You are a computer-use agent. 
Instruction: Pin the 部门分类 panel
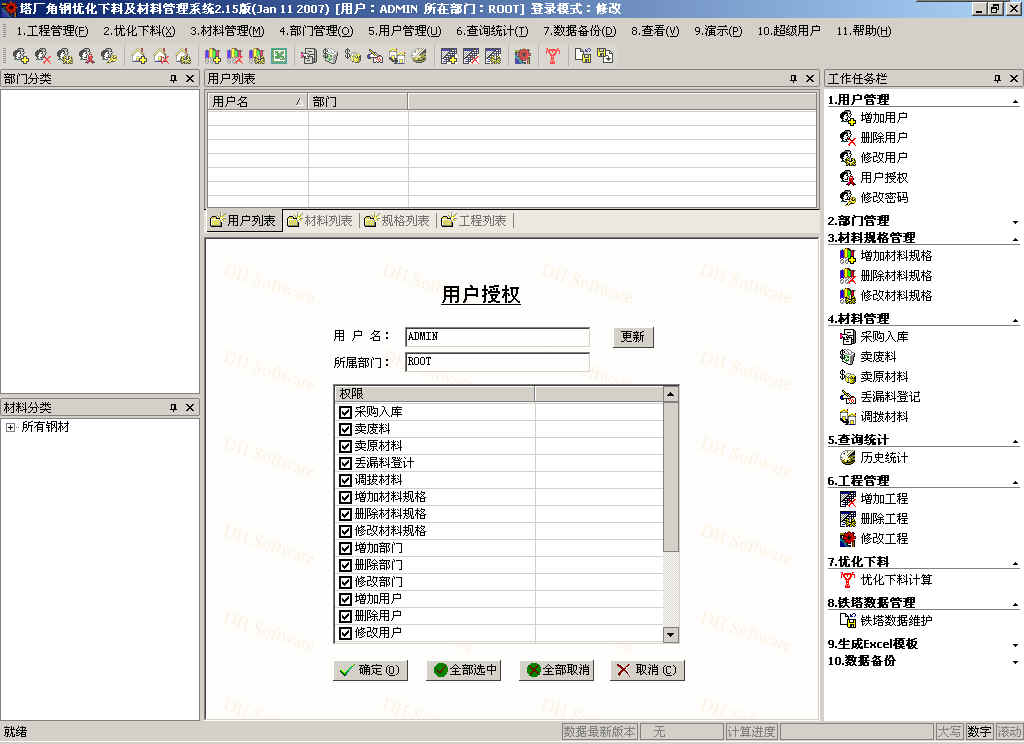[x=173, y=78]
